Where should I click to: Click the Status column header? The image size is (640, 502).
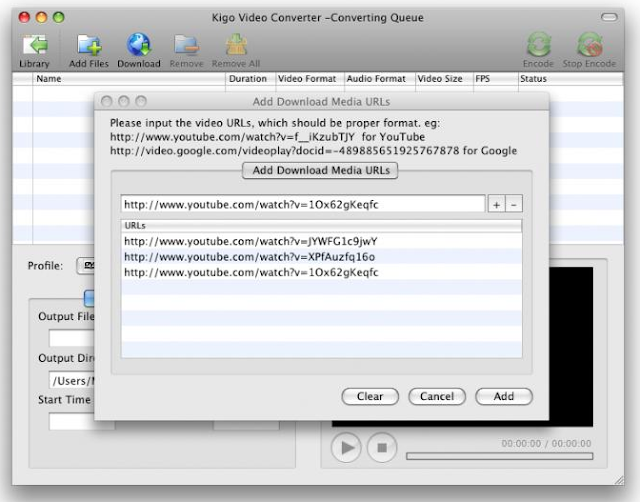[570, 79]
